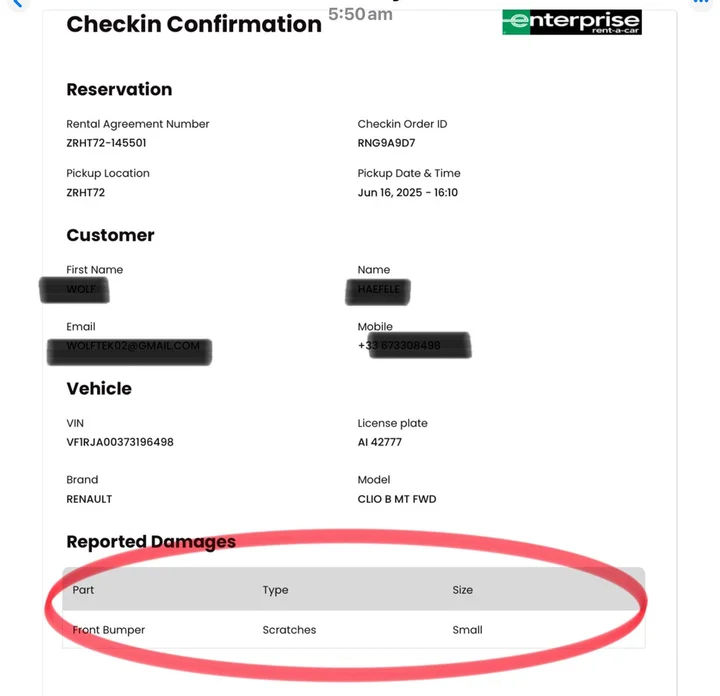
Task: Click the Checkin Confirmation heading
Action: [x=194, y=24]
